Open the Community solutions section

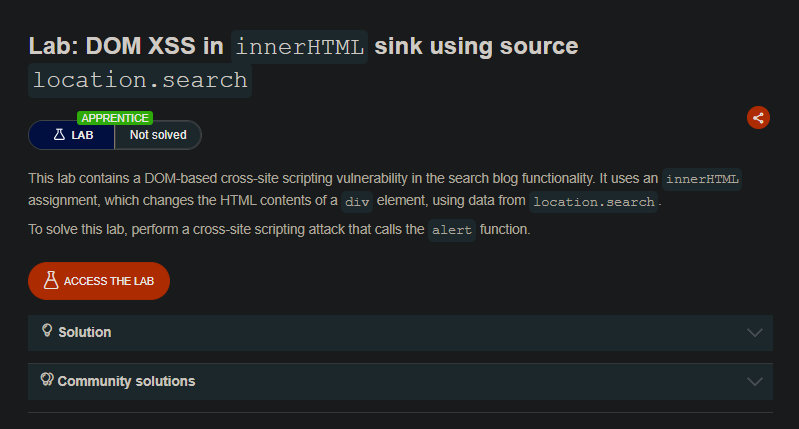point(401,382)
